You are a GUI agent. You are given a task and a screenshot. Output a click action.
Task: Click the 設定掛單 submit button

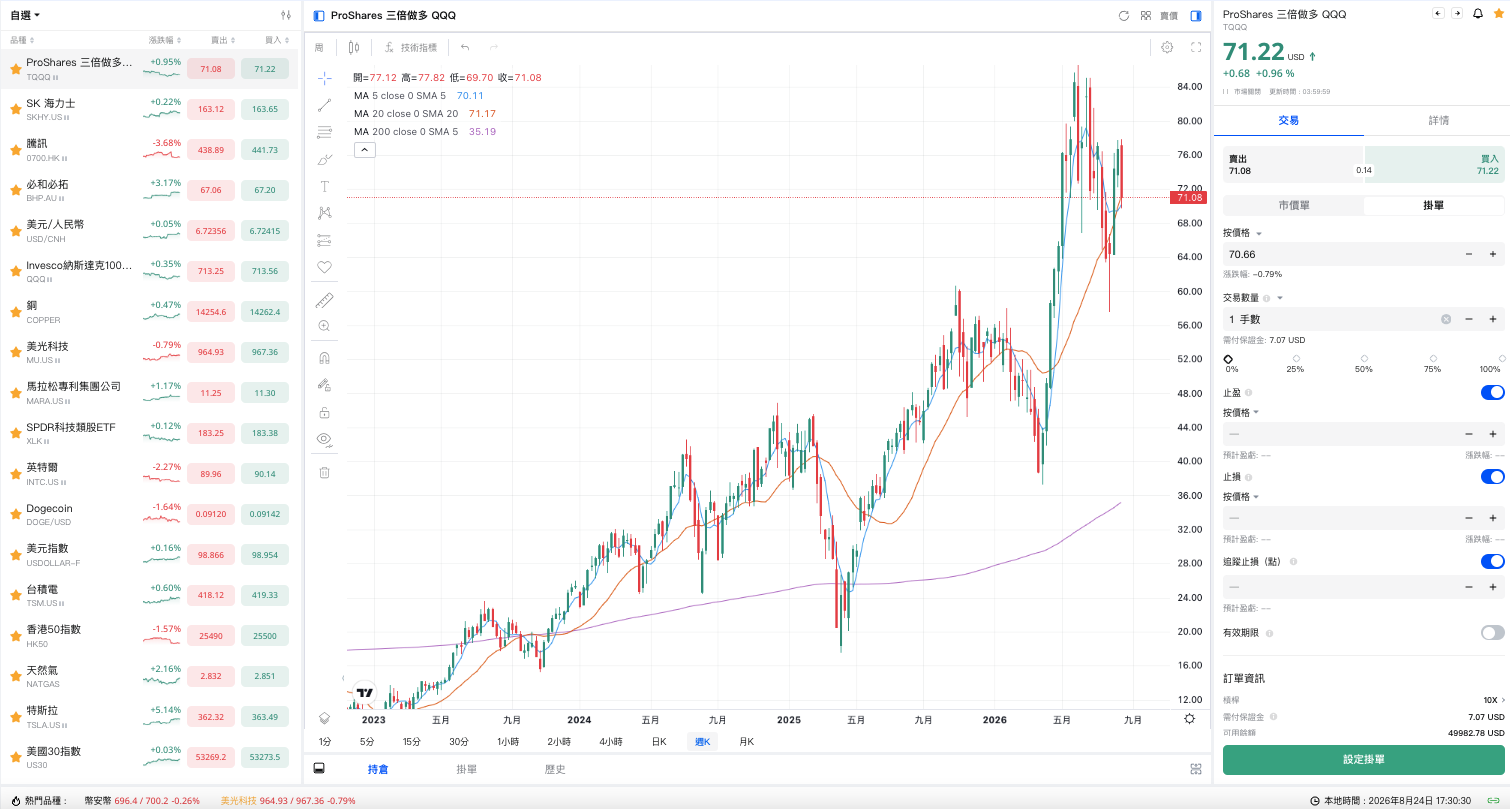pyautogui.click(x=1364, y=759)
